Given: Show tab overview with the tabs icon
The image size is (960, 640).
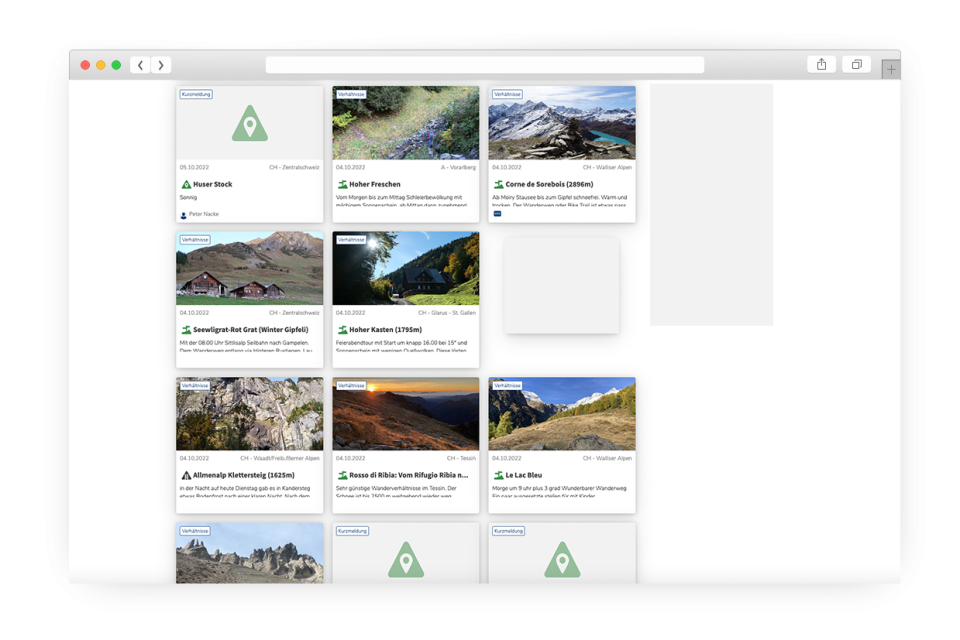Looking at the screenshot, I should tap(856, 65).
